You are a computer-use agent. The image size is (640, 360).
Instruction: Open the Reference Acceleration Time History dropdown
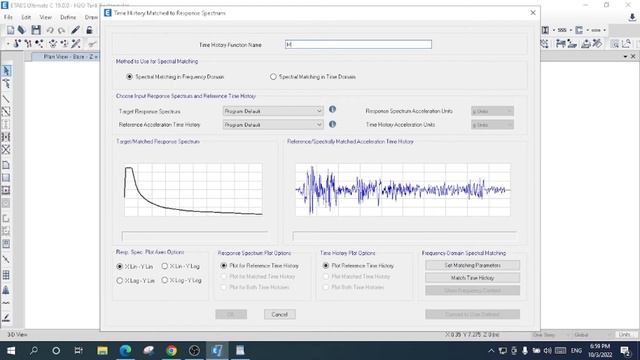point(273,124)
